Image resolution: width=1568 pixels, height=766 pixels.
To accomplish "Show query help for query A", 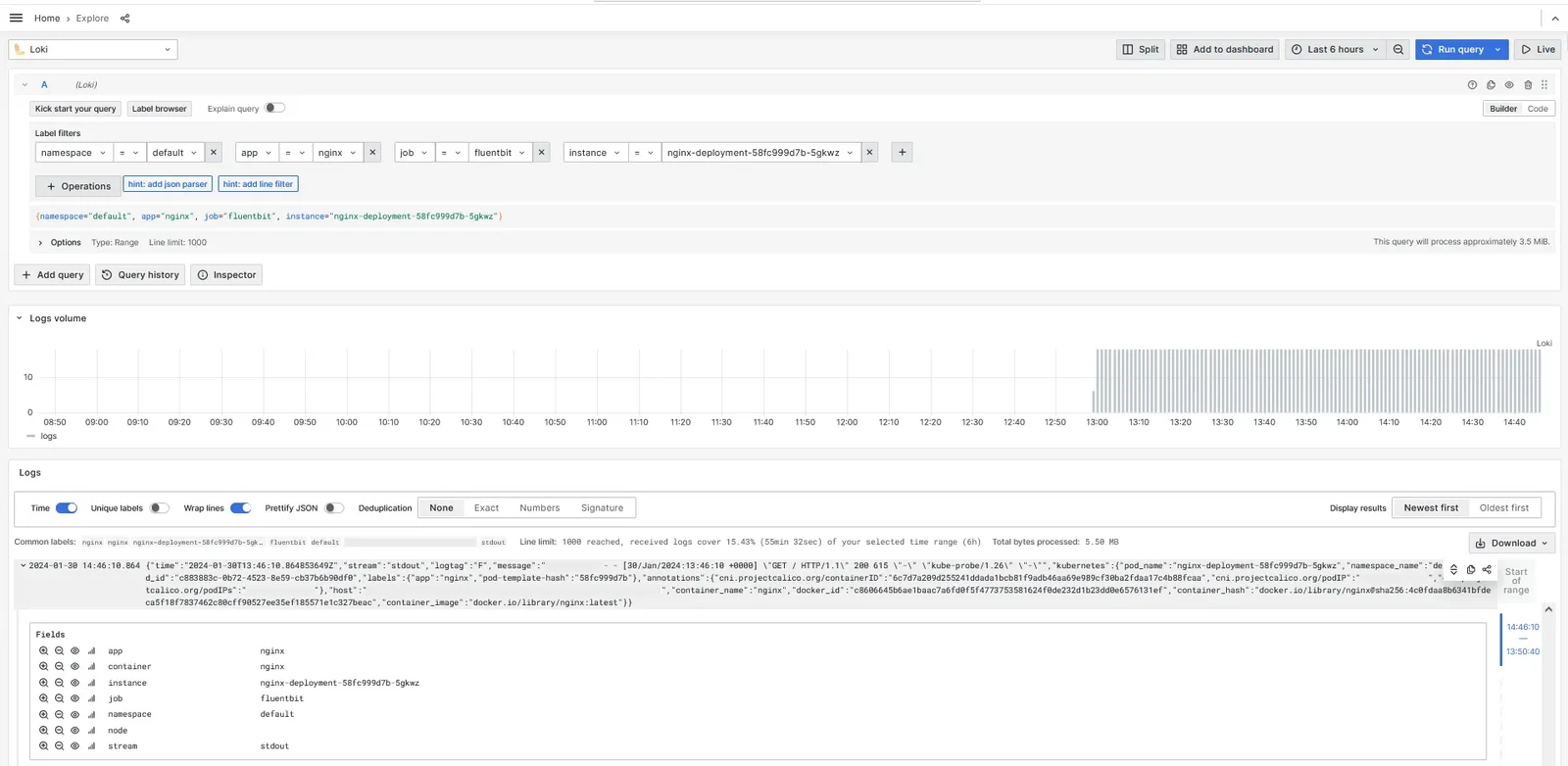I will (1472, 85).
